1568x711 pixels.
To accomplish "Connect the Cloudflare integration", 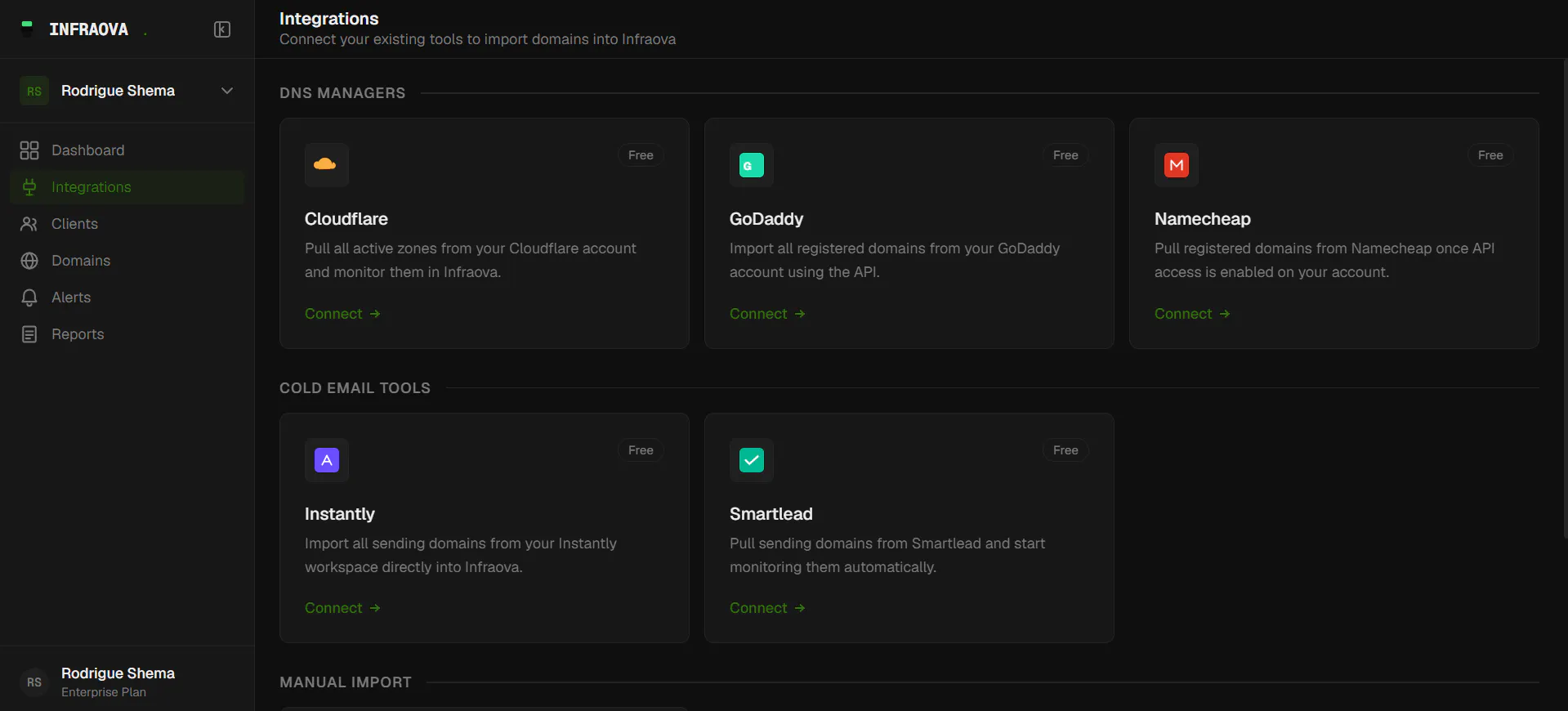I will point(342,314).
